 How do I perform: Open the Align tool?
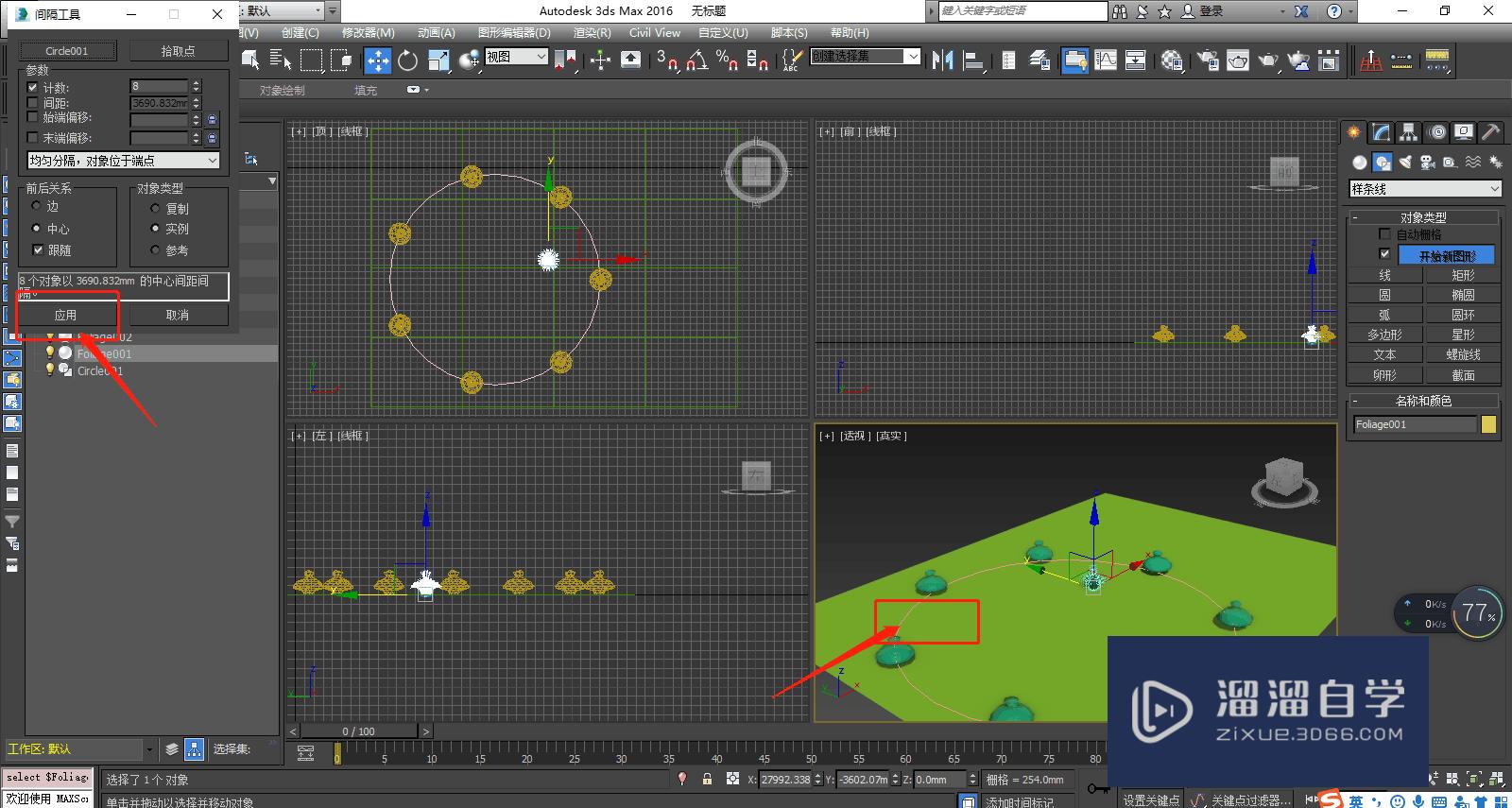pyautogui.click(x=973, y=60)
